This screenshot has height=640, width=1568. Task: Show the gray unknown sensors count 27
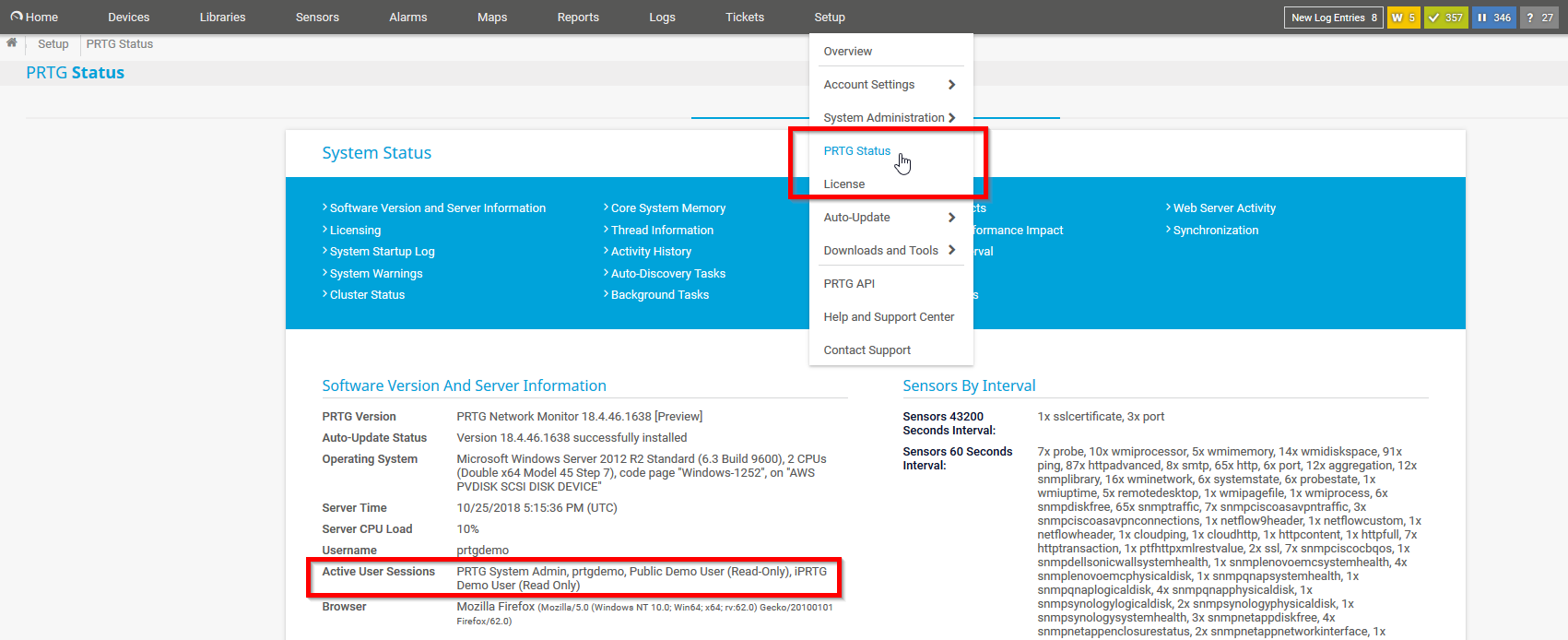pos(1539,18)
